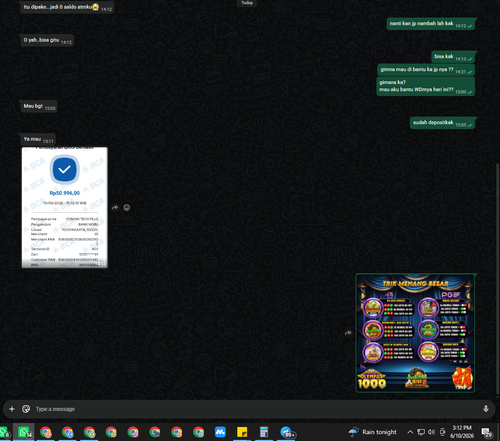Open the attach plus menu
This screenshot has width=500, height=441.
point(12,409)
